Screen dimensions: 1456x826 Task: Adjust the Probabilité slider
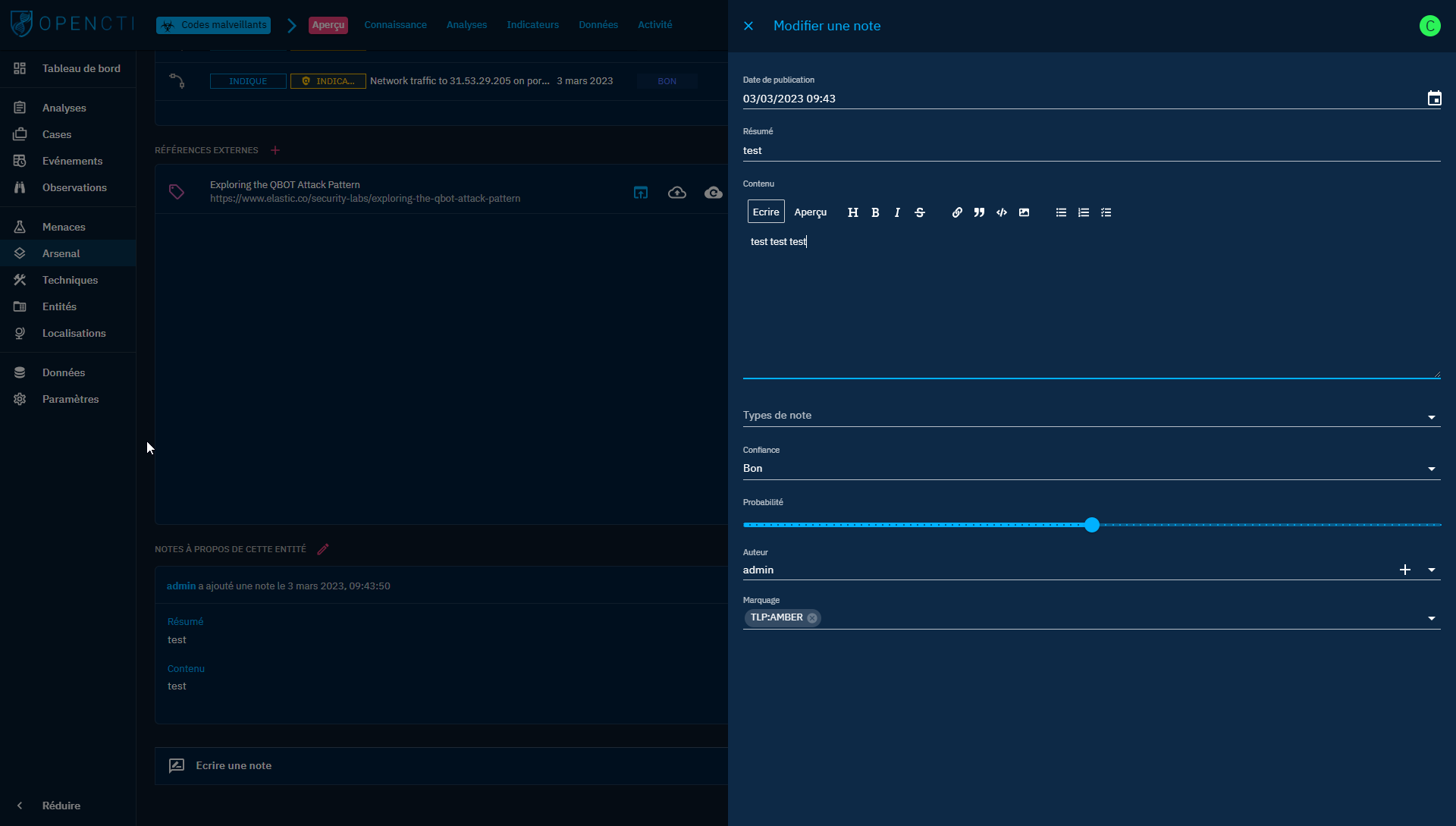pos(1092,524)
